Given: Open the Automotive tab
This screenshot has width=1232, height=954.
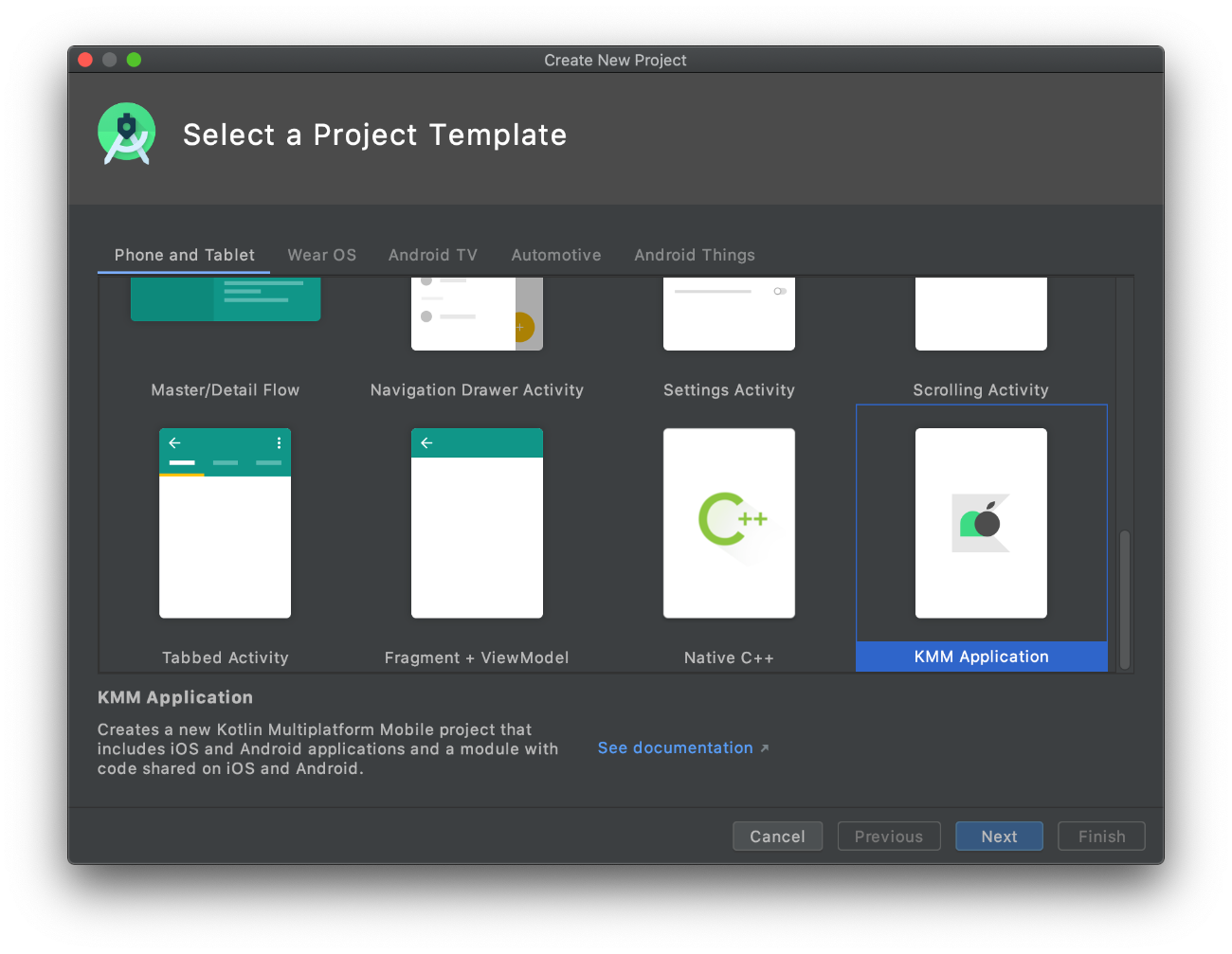Looking at the screenshot, I should [x=556, y=255].
